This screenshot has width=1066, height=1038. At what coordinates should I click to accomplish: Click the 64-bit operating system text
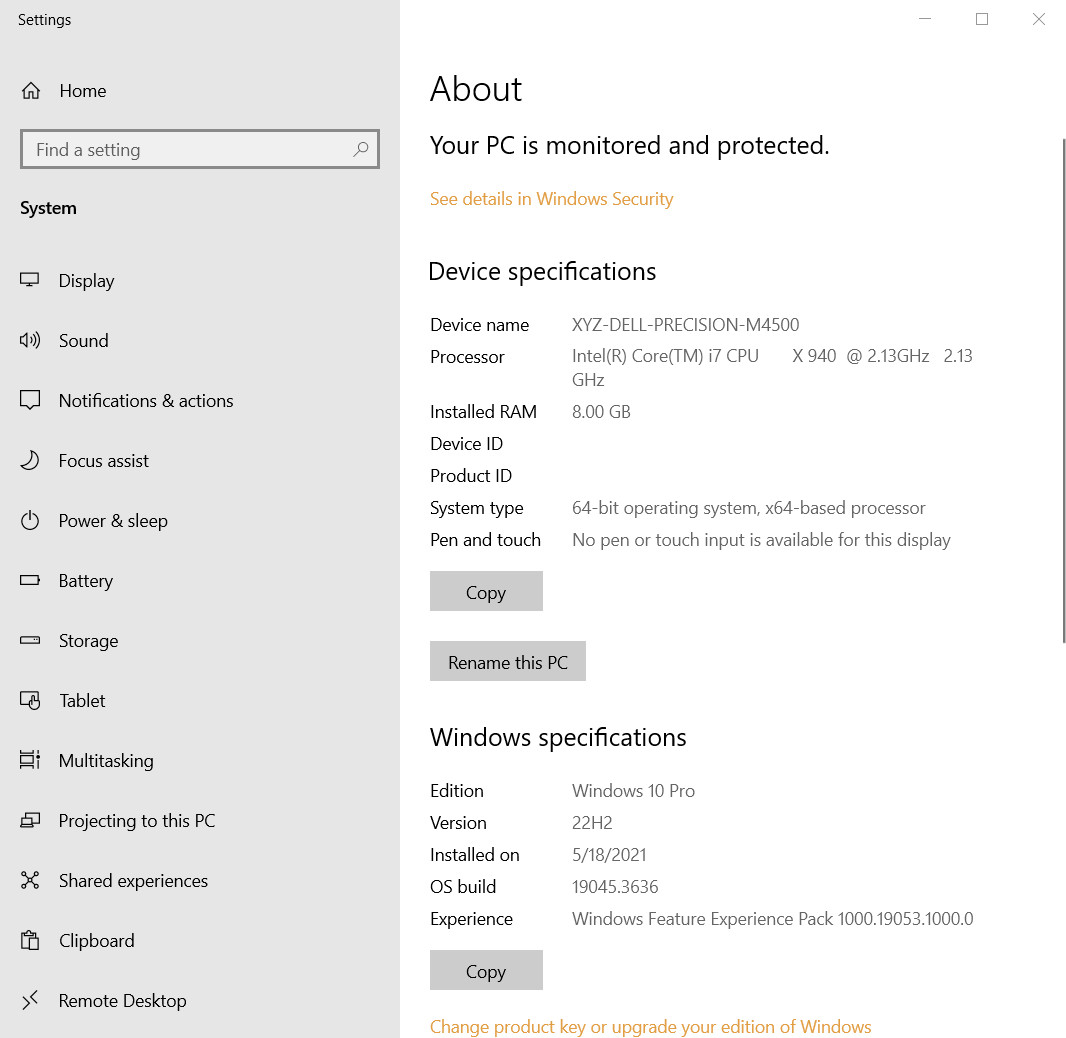pyautogui.click(x=749, y=508)
